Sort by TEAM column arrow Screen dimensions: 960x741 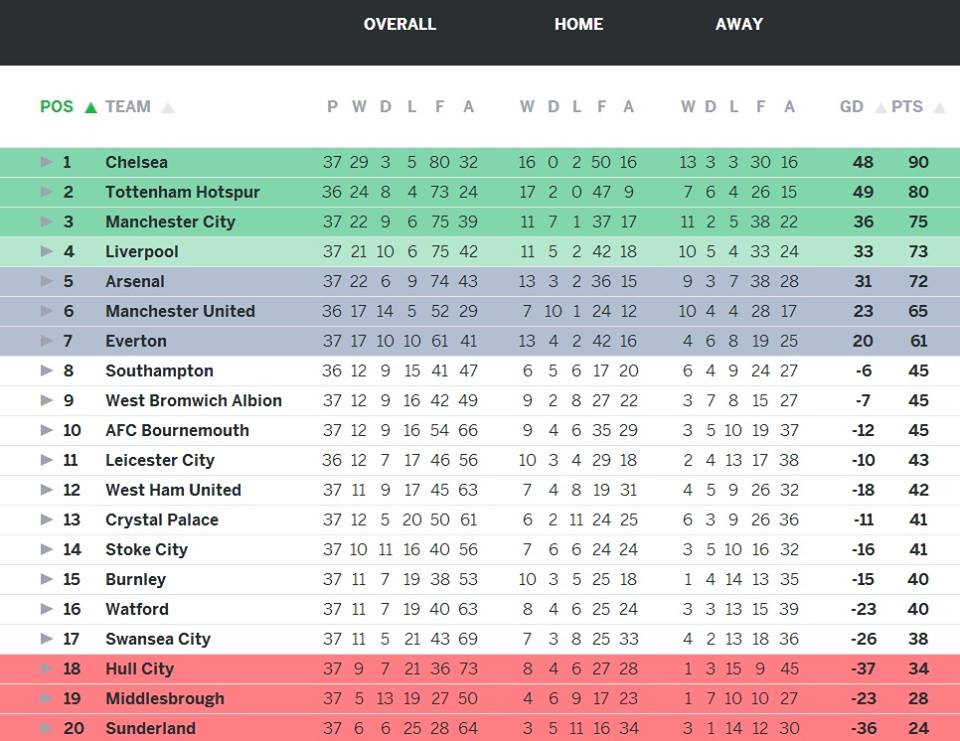168,108
